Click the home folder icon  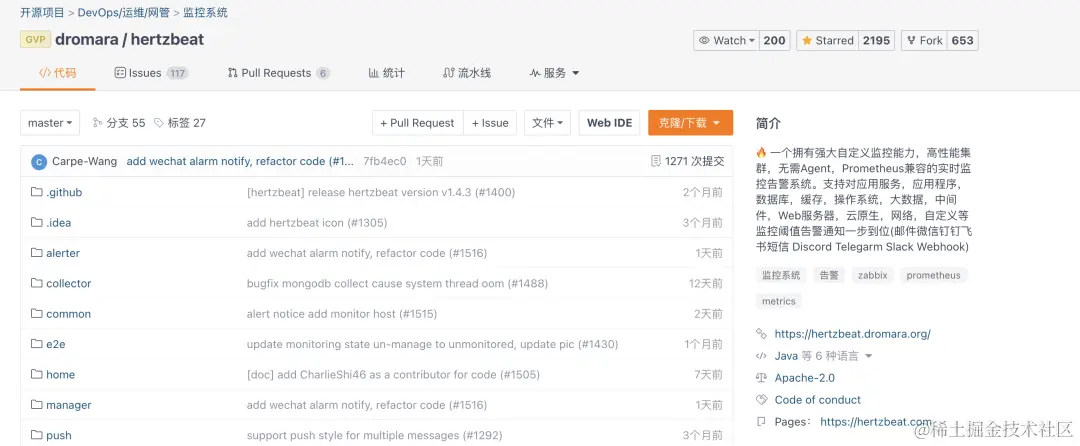(37, 374)
